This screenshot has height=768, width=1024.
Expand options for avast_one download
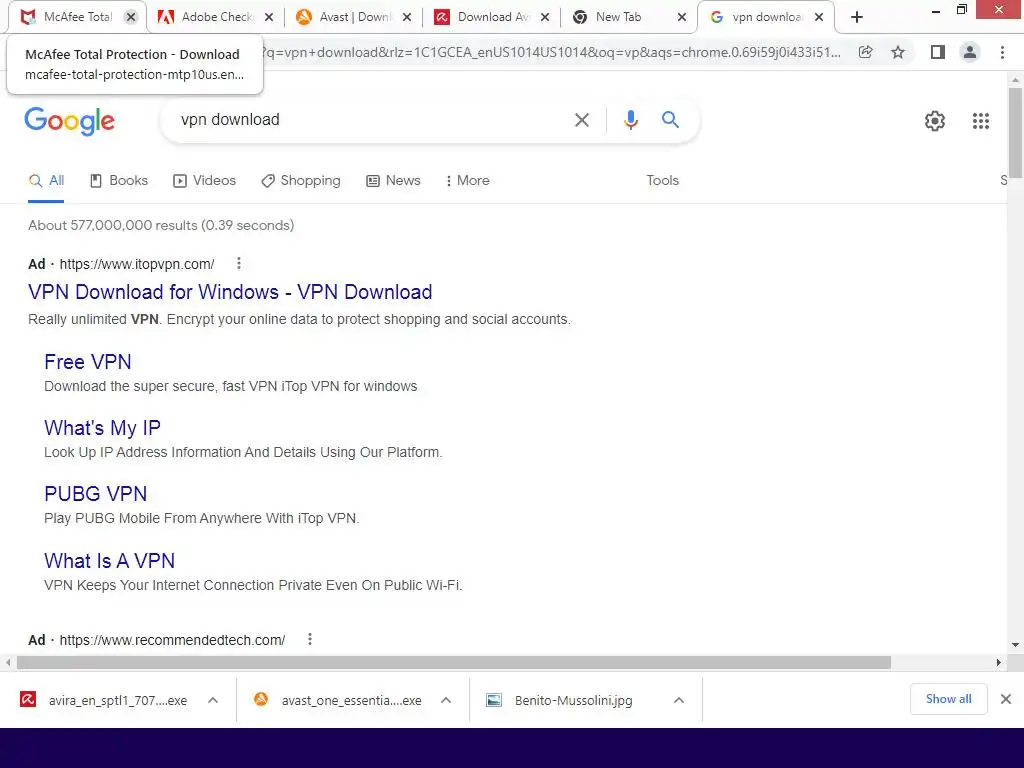446,700
